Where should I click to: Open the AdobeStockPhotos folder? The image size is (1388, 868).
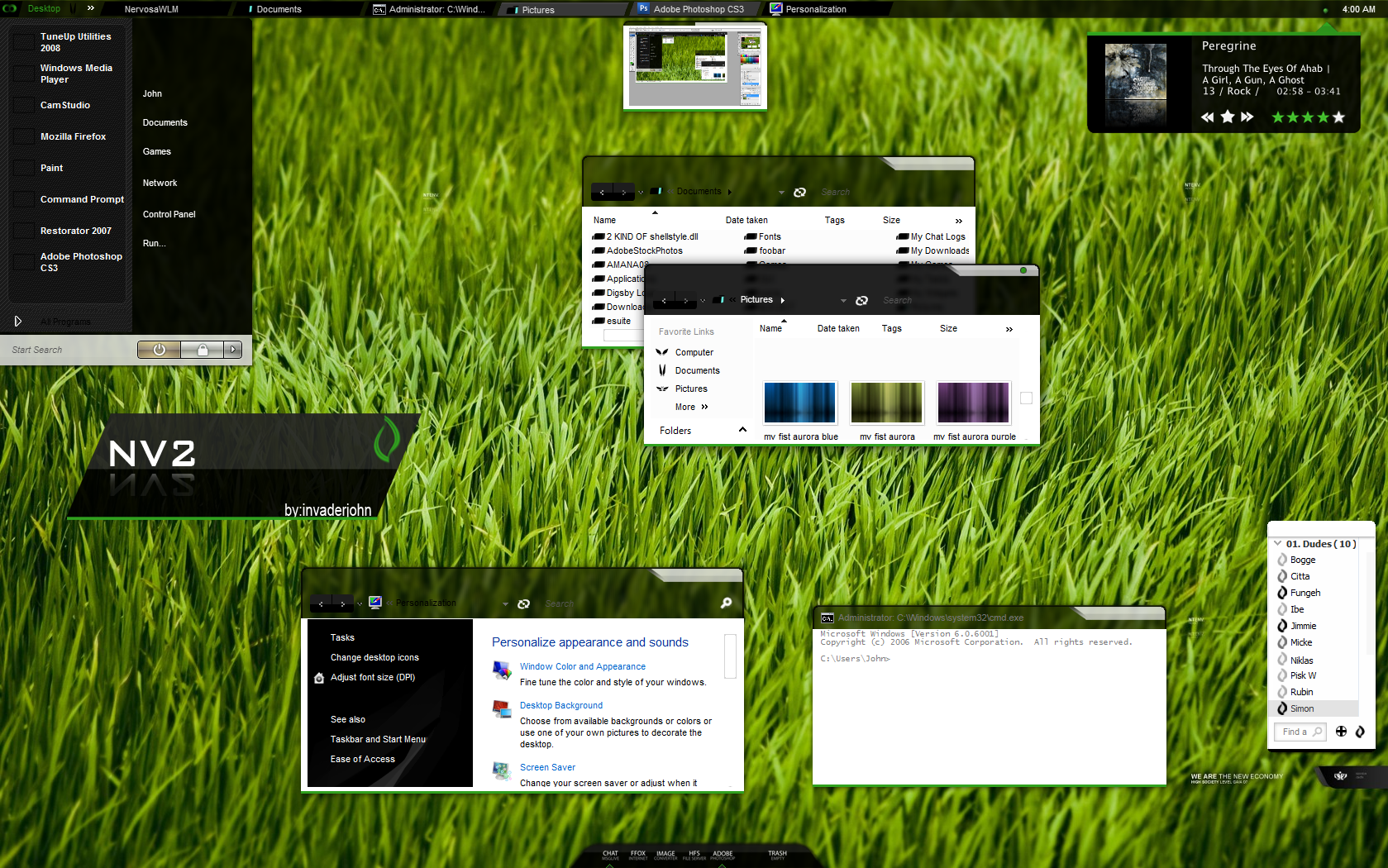click(x=637, y=250)
